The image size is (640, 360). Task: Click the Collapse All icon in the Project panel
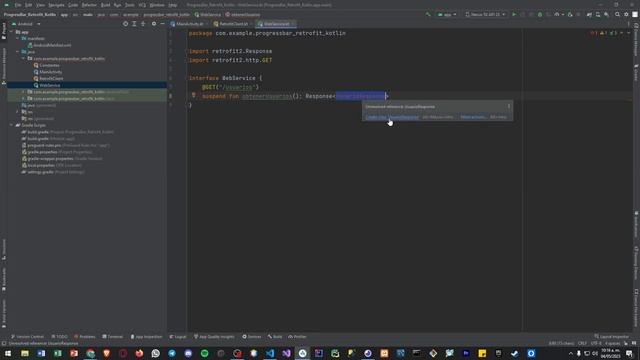pos(143,24)
